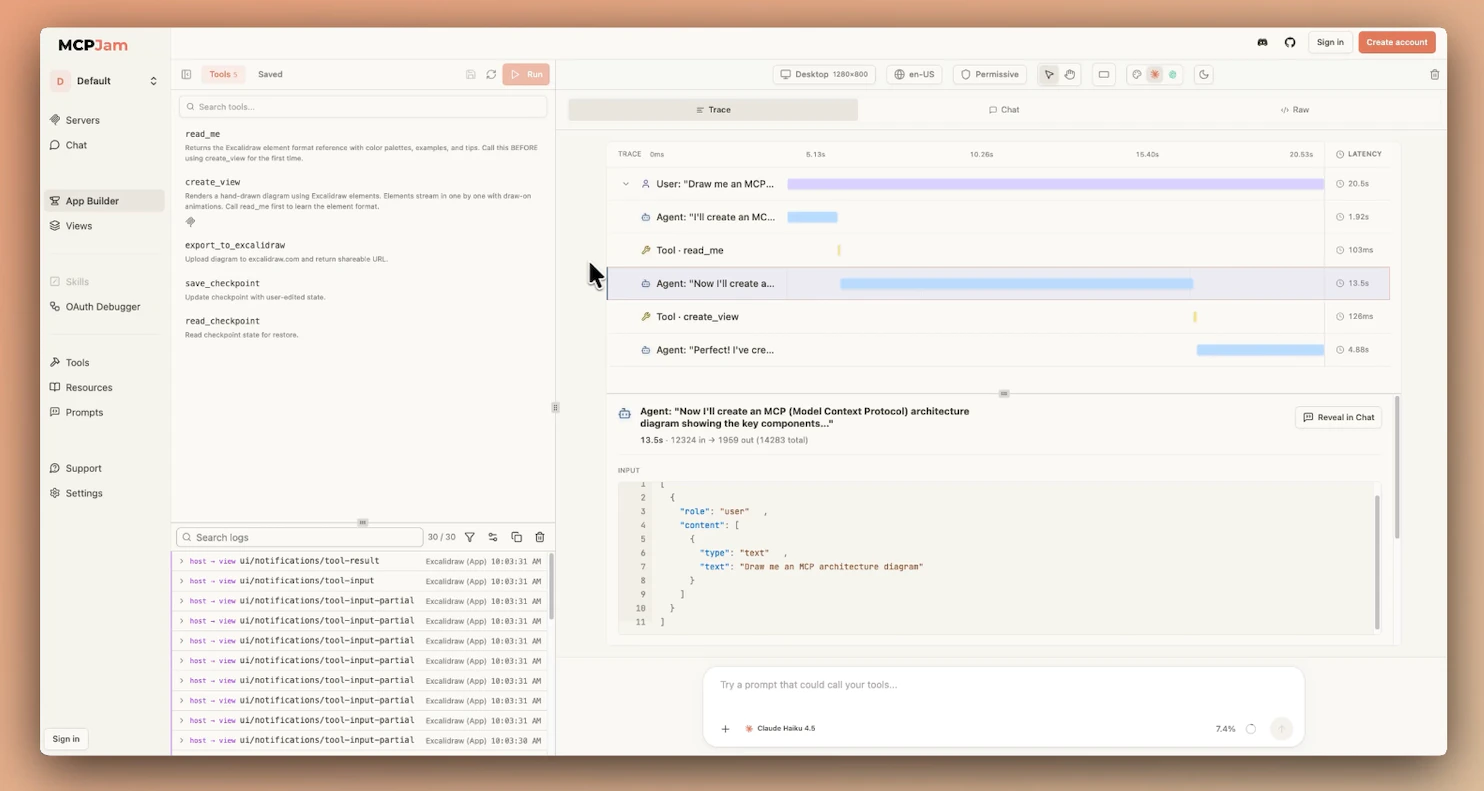
Task: Refresh the tools with the reload icon
Action: tap(491, 74)
